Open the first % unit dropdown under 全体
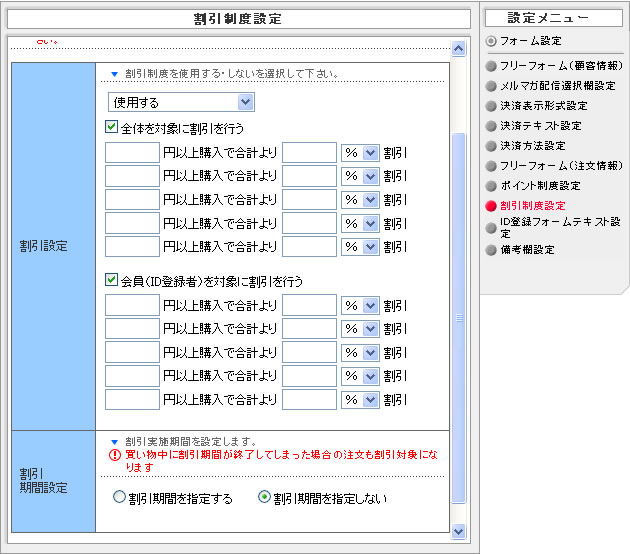 tap(360, 153)
